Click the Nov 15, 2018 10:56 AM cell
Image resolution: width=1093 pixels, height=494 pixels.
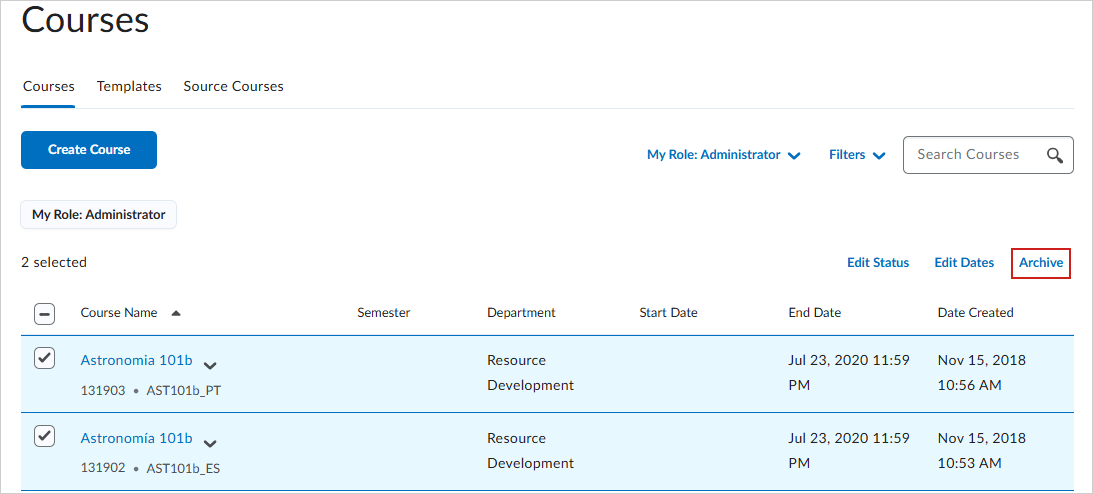coord(981,373)
